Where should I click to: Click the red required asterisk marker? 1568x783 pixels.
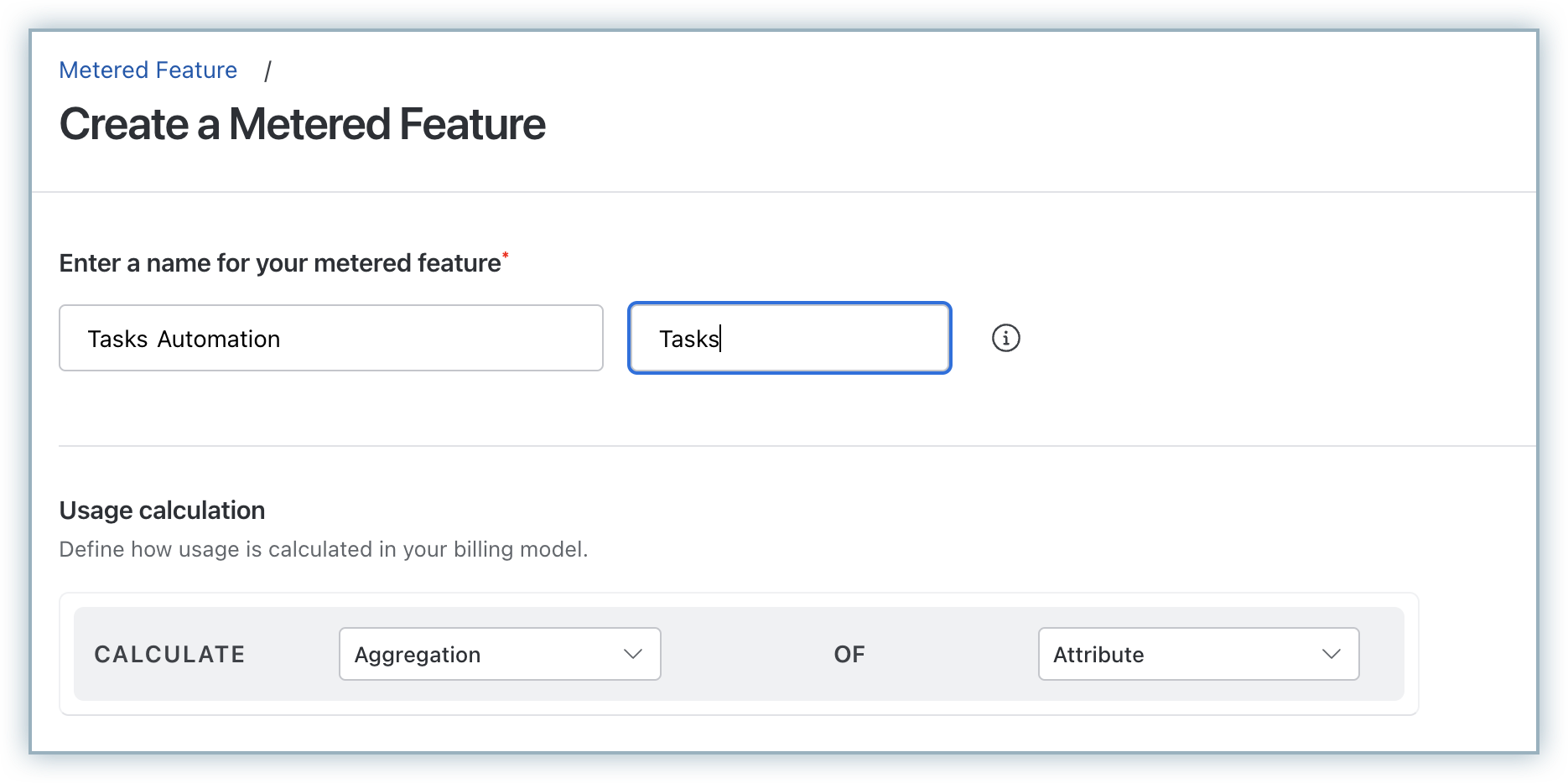(506, 255)
